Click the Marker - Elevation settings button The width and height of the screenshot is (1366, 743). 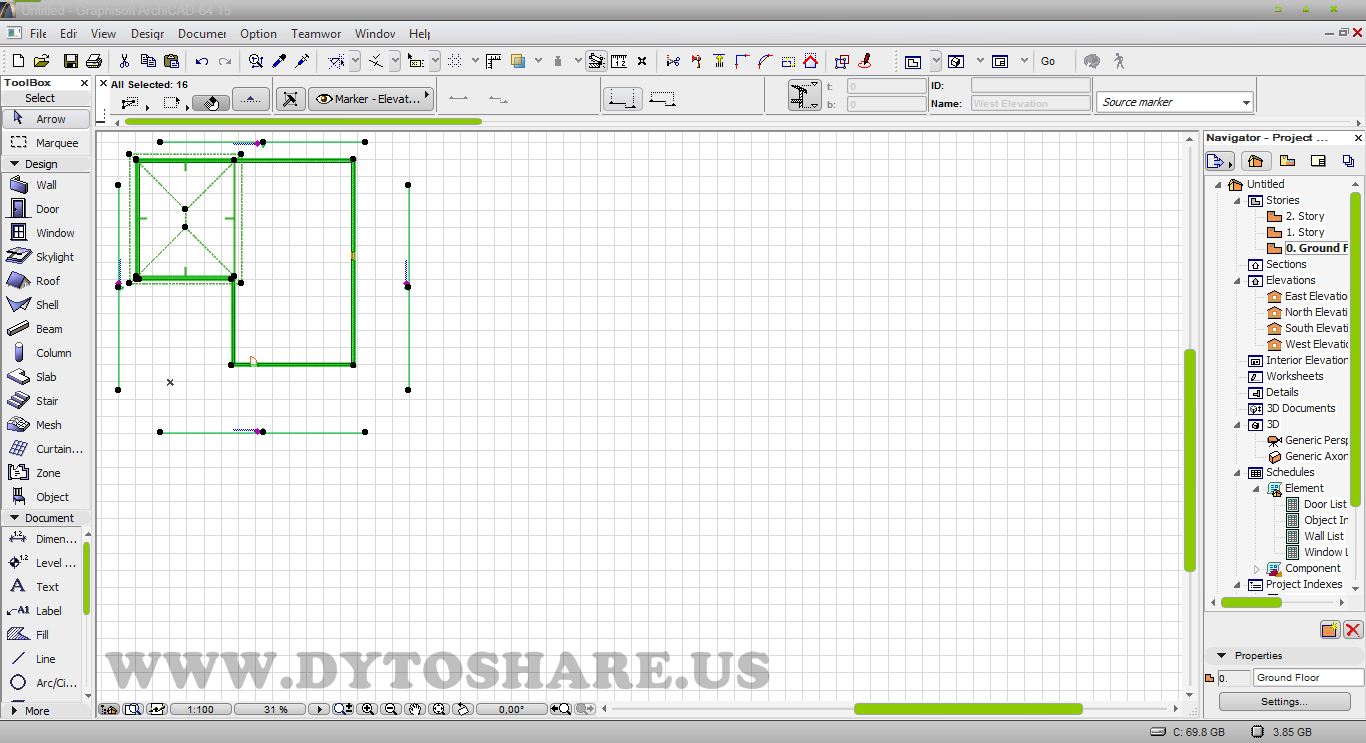[371, 99]
